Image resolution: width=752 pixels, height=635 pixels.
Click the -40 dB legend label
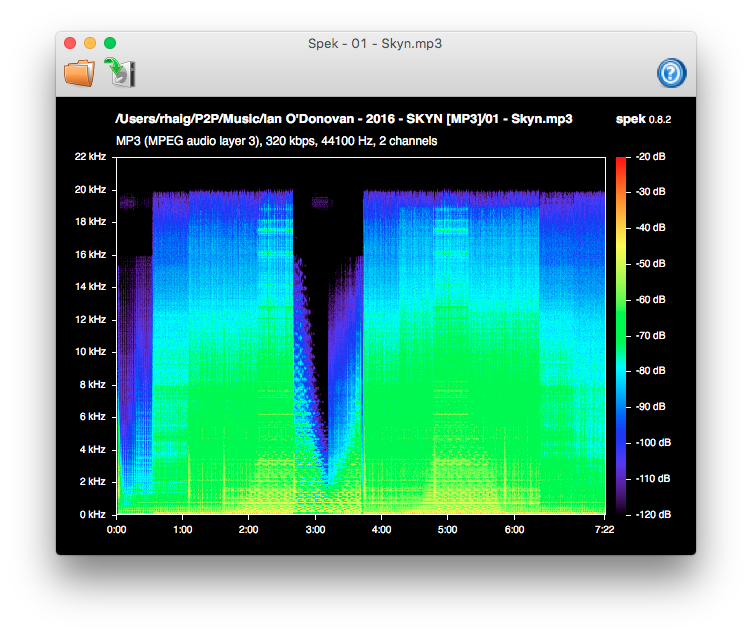650,227
